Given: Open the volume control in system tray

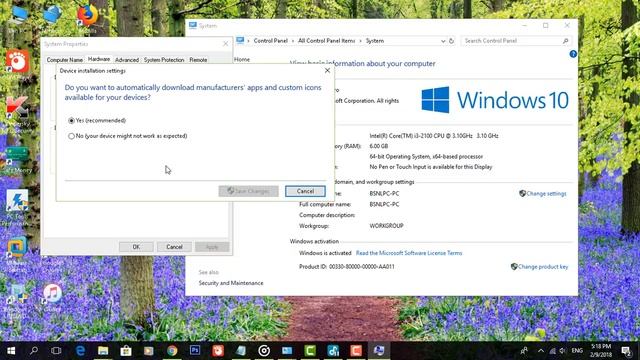Looking at the screenshot, I should coord(563,351).
